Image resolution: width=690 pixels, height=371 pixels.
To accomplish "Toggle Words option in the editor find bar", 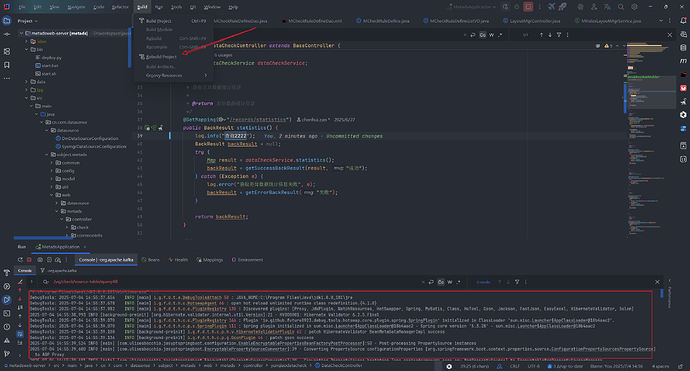I will [x=492, y=35].
